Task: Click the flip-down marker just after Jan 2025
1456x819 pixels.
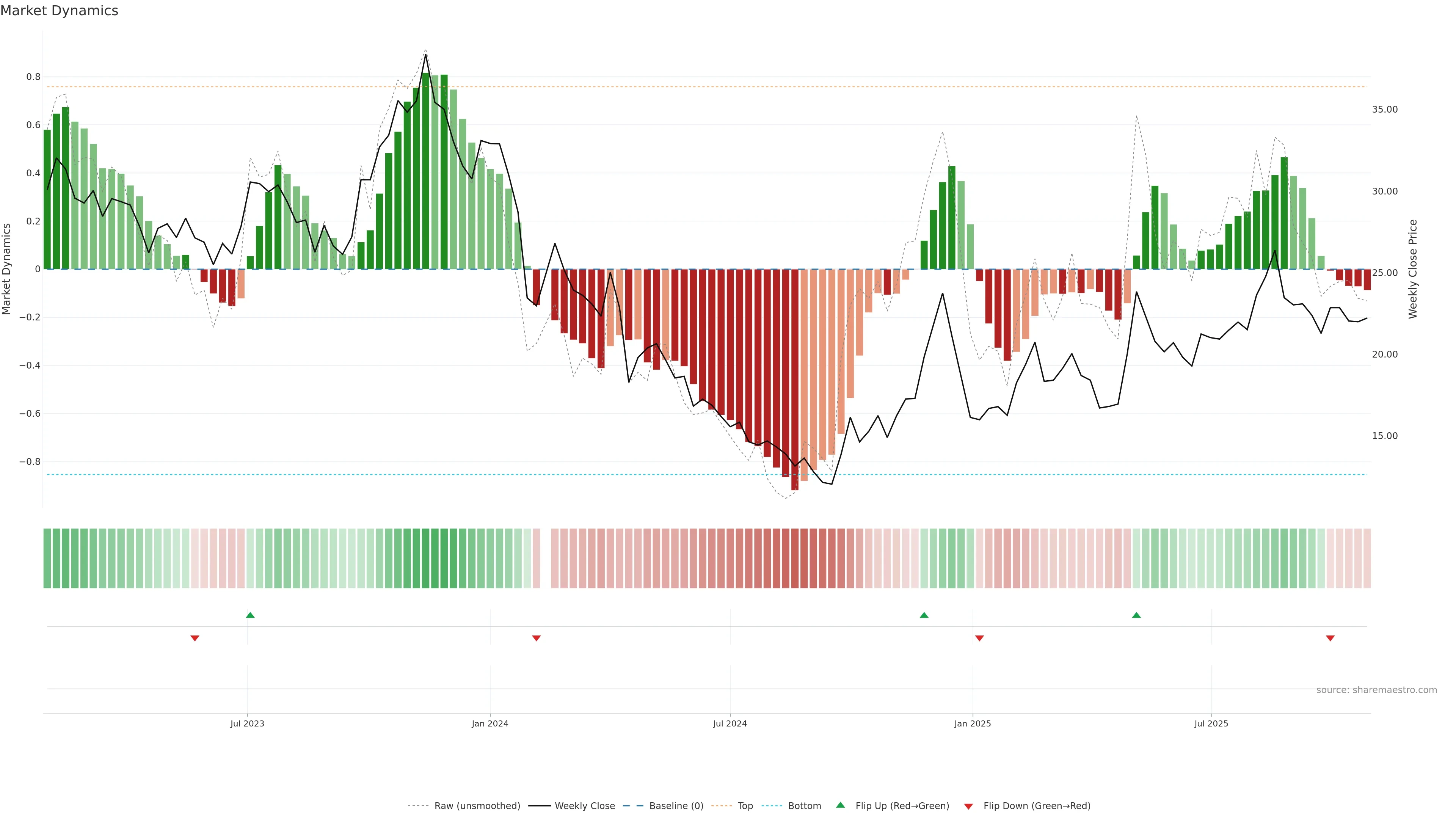Action: [979, 638]
